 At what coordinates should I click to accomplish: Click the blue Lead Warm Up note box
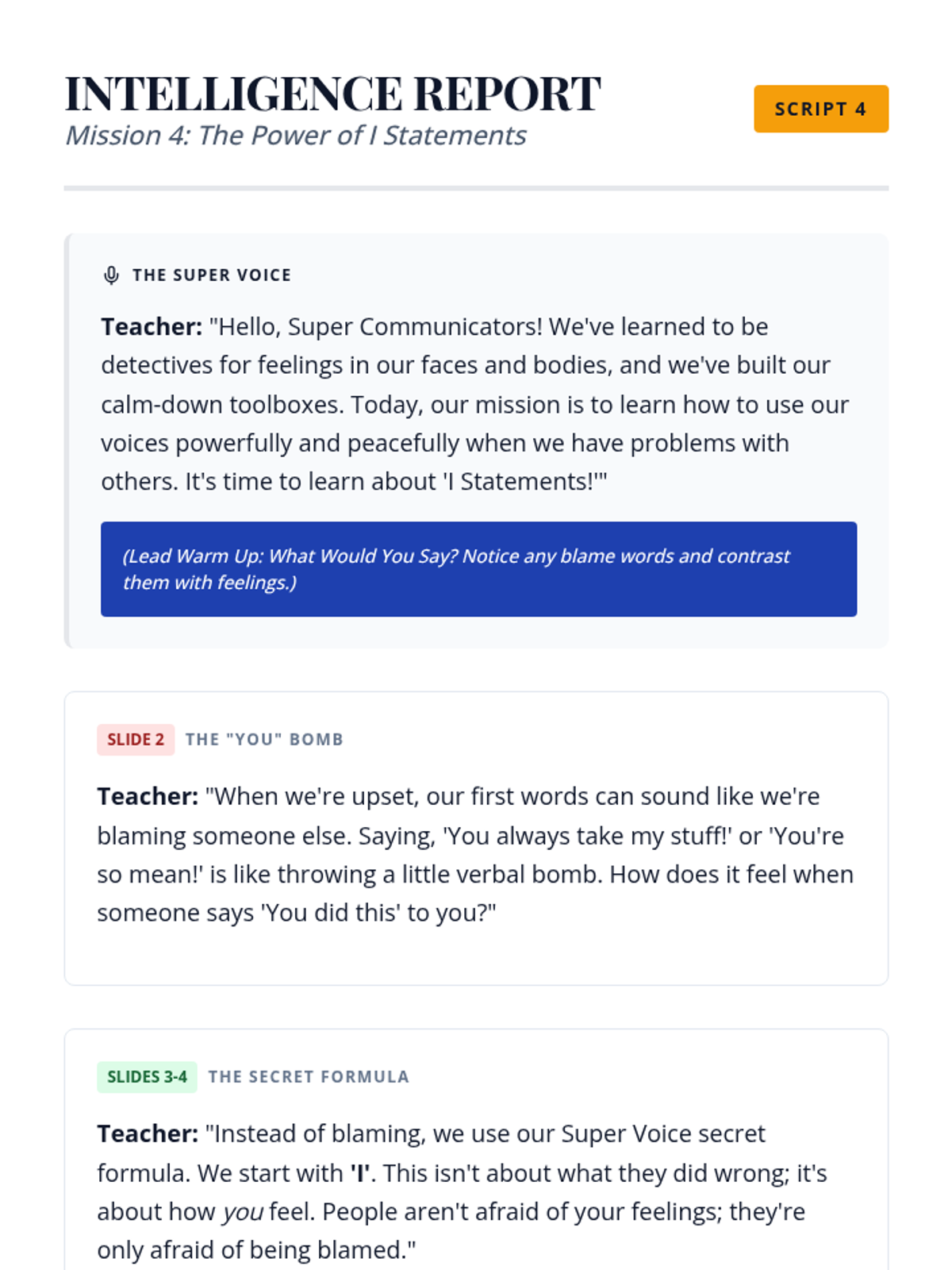point(478,568)
